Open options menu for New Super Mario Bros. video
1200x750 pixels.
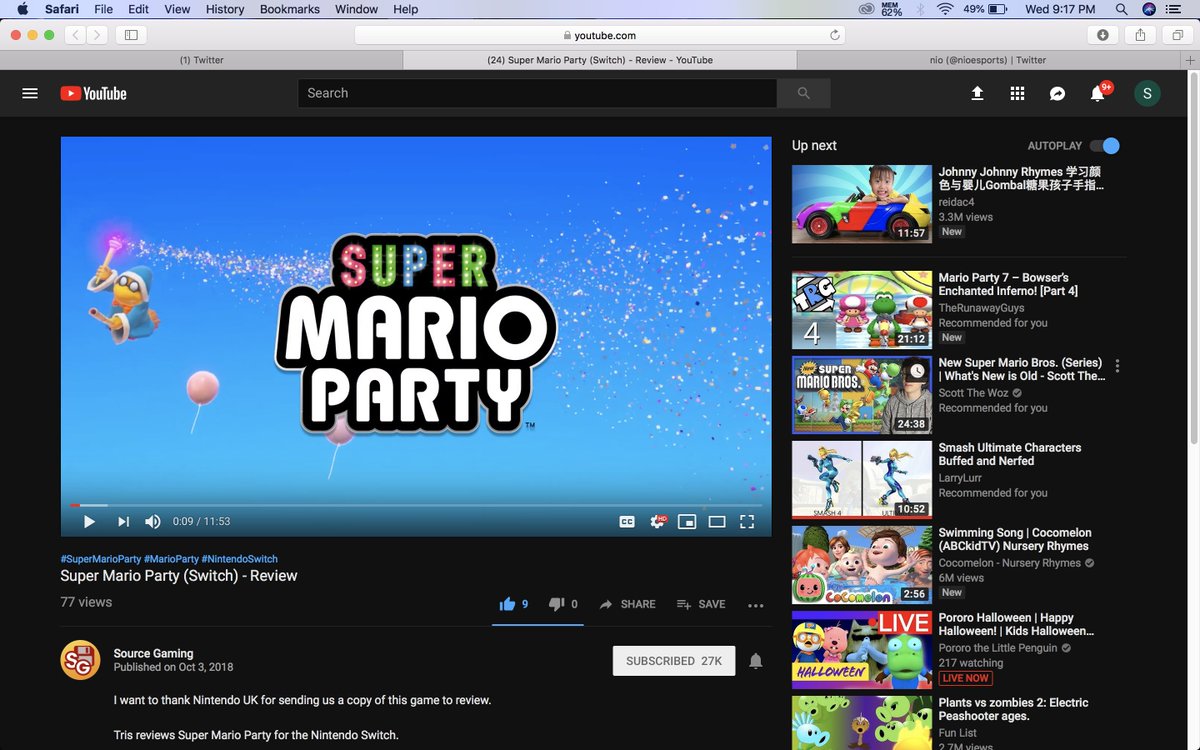pyautogui.click(x=1117, y=366)
